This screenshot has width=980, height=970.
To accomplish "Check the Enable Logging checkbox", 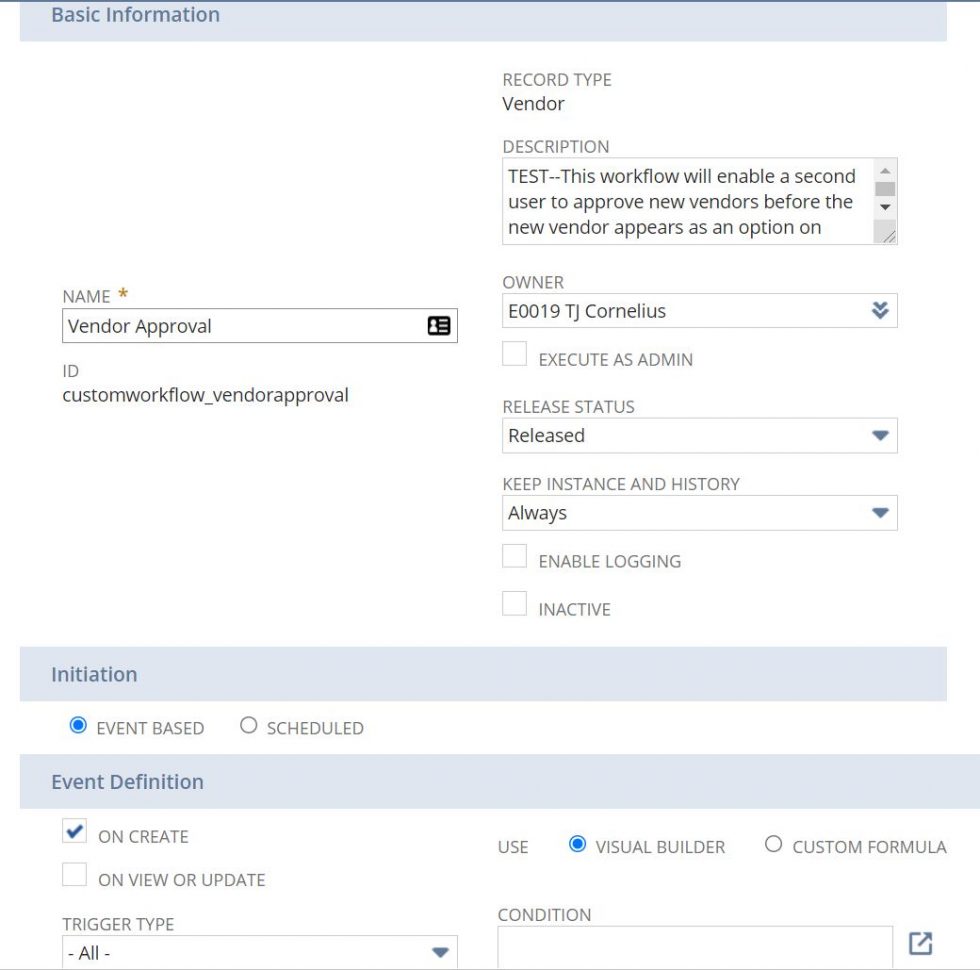I will (x=513, y=555).
